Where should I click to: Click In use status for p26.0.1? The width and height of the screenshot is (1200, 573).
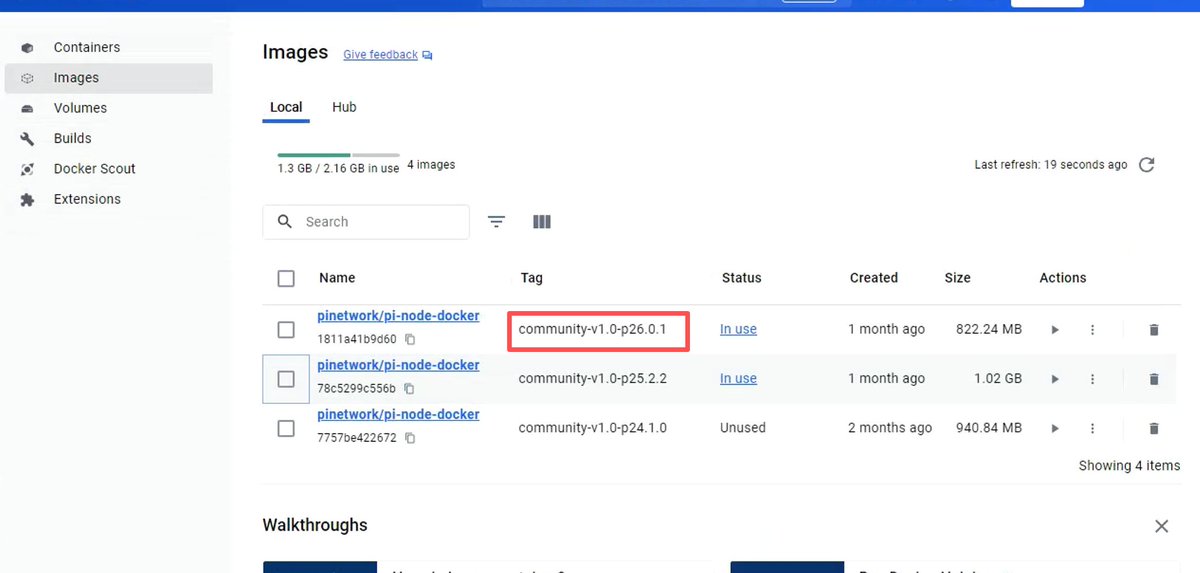tap(738, 329)
